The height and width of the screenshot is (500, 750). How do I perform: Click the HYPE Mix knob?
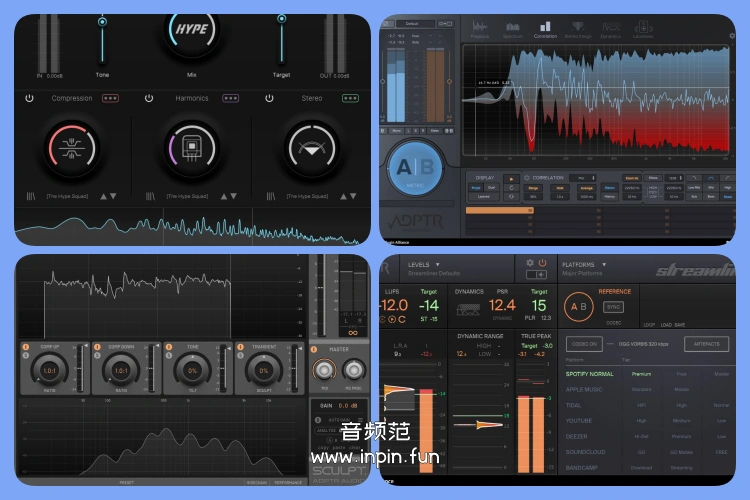pyautogui.click(x=192, y=30)
